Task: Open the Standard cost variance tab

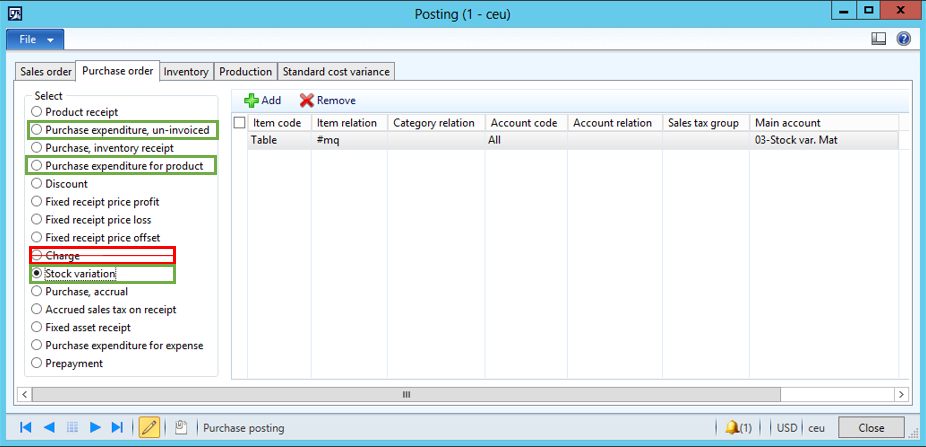Action: click(x=336, y=72)
